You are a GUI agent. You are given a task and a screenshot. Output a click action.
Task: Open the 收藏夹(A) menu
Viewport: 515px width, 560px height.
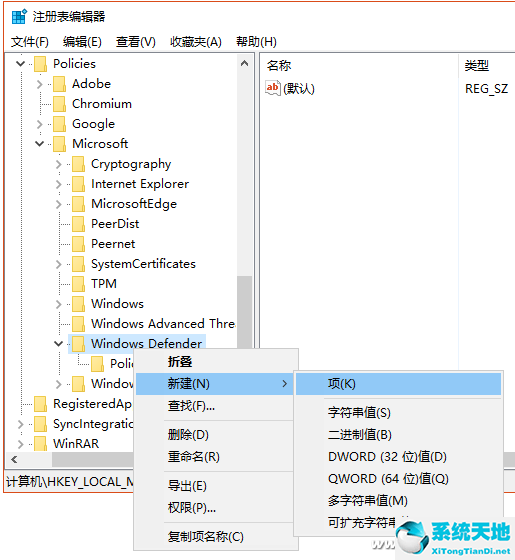pyautogui.click(x=196, y=42)
